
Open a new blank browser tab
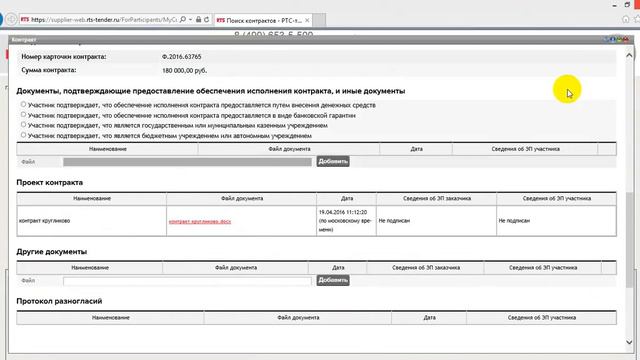coord(319,20)
